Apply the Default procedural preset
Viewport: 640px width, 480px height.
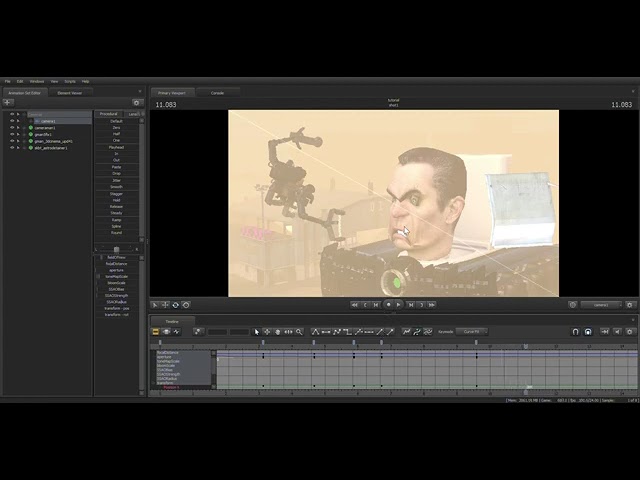pos(116,121)
